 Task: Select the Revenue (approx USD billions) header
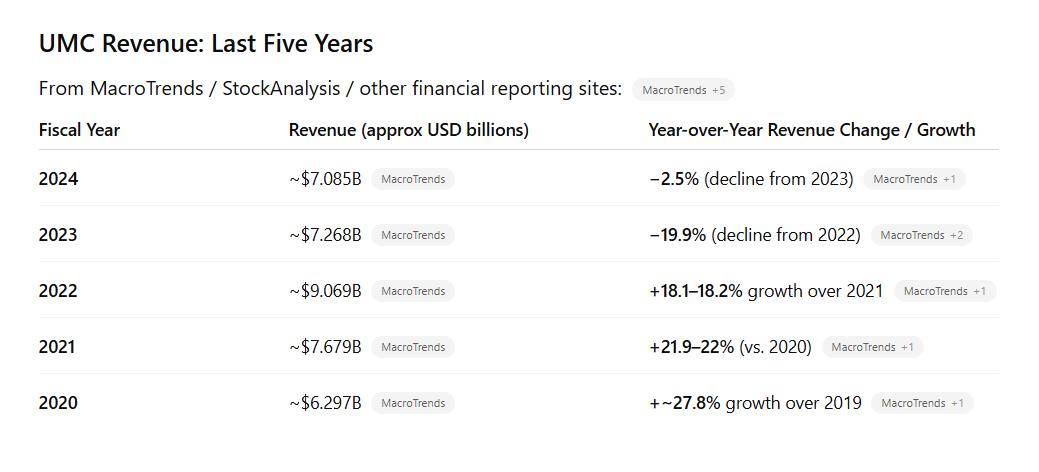point(408,130)
